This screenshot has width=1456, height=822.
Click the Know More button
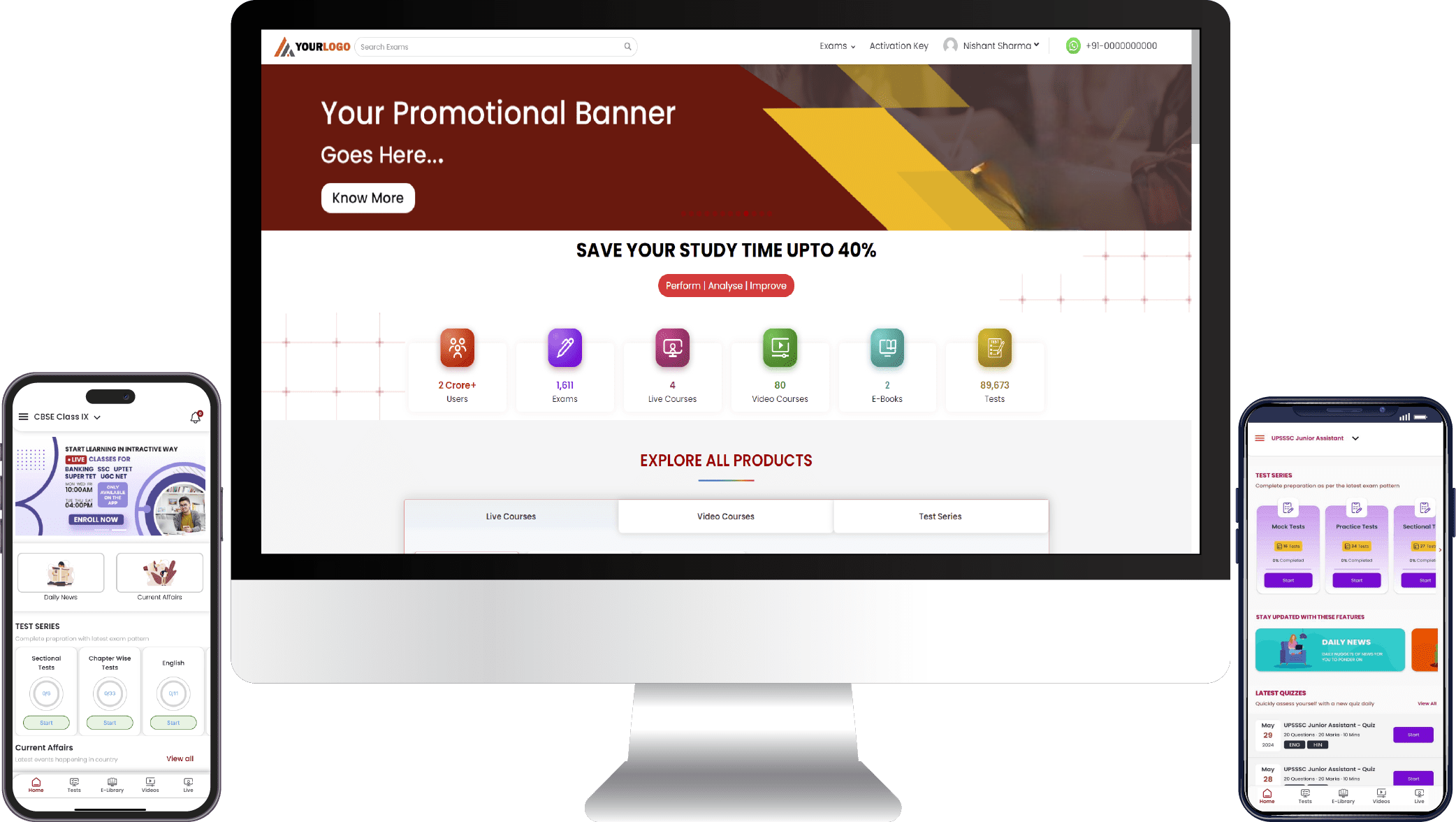coord(367,197)
